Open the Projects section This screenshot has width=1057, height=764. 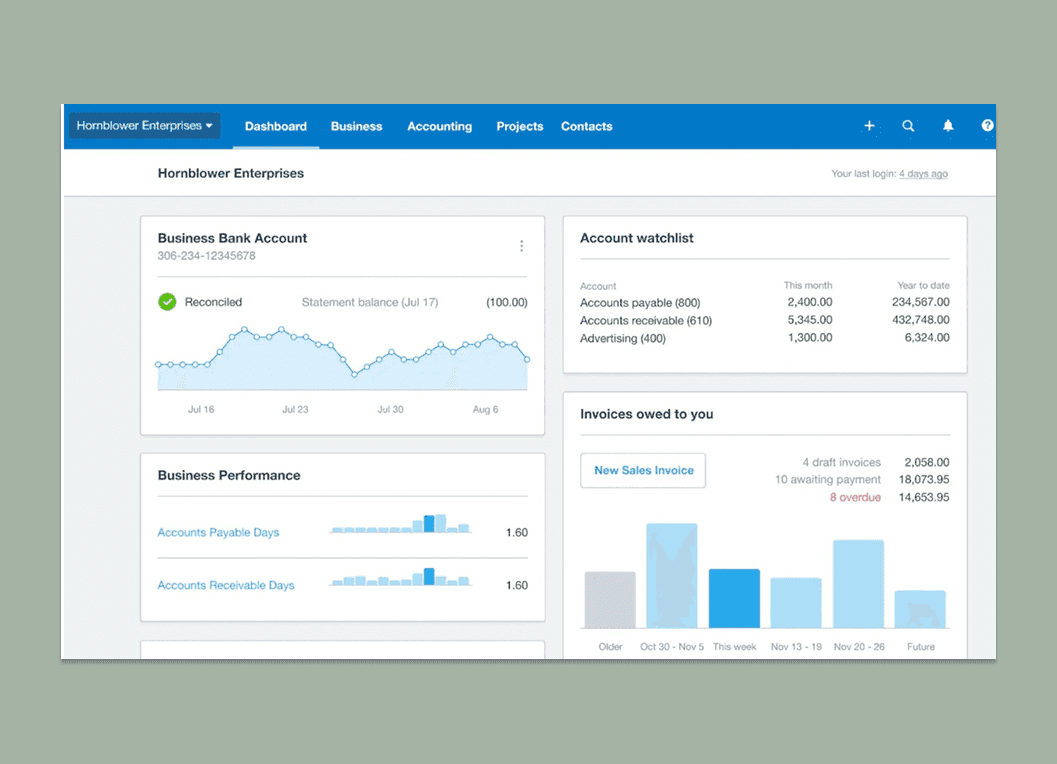[x=519, y=126]
